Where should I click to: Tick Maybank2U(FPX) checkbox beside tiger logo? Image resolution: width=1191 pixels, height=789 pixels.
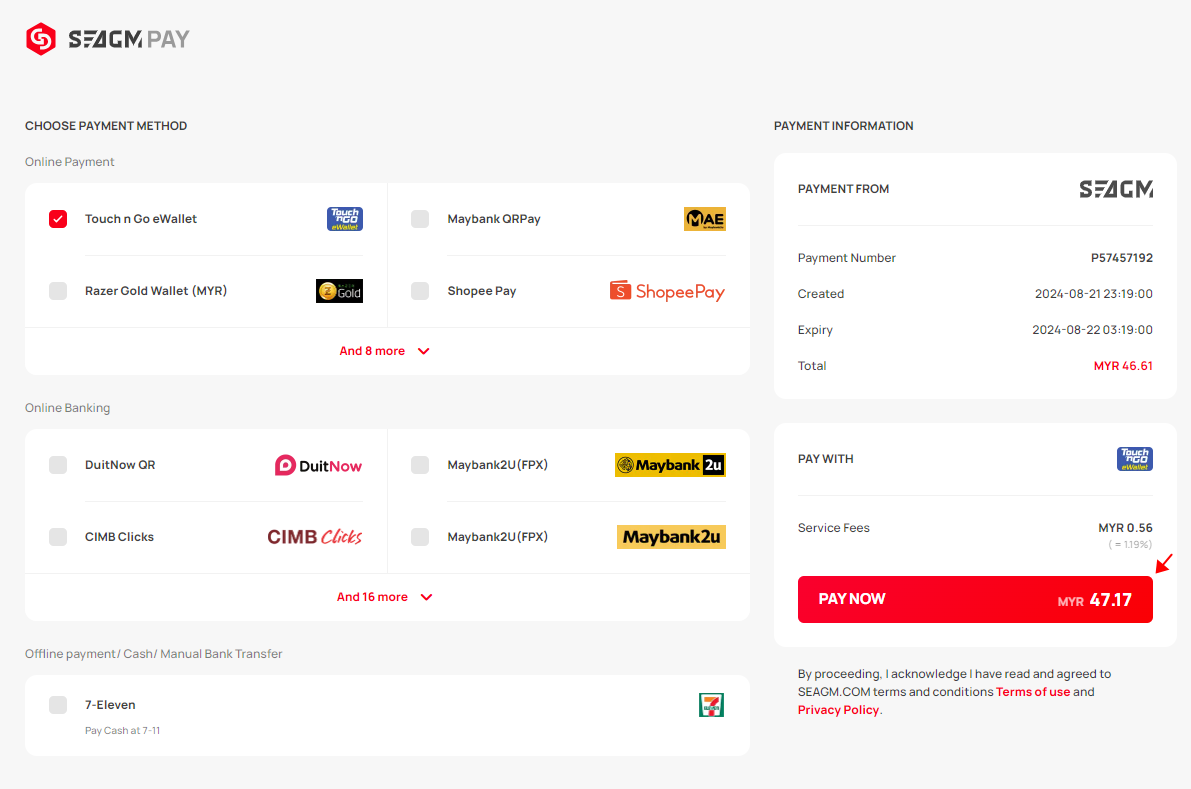pyautogui.click(x=420, y=465)
